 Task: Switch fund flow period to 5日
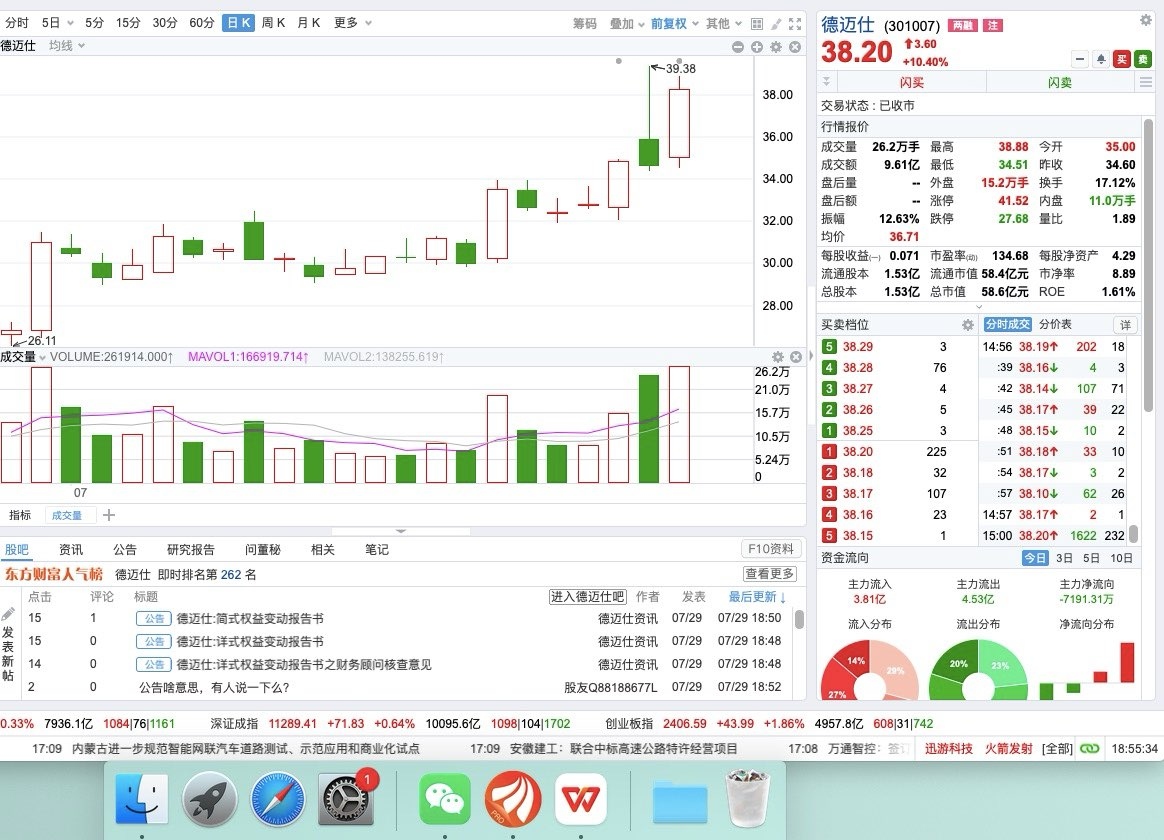[x=1090, y=558]
